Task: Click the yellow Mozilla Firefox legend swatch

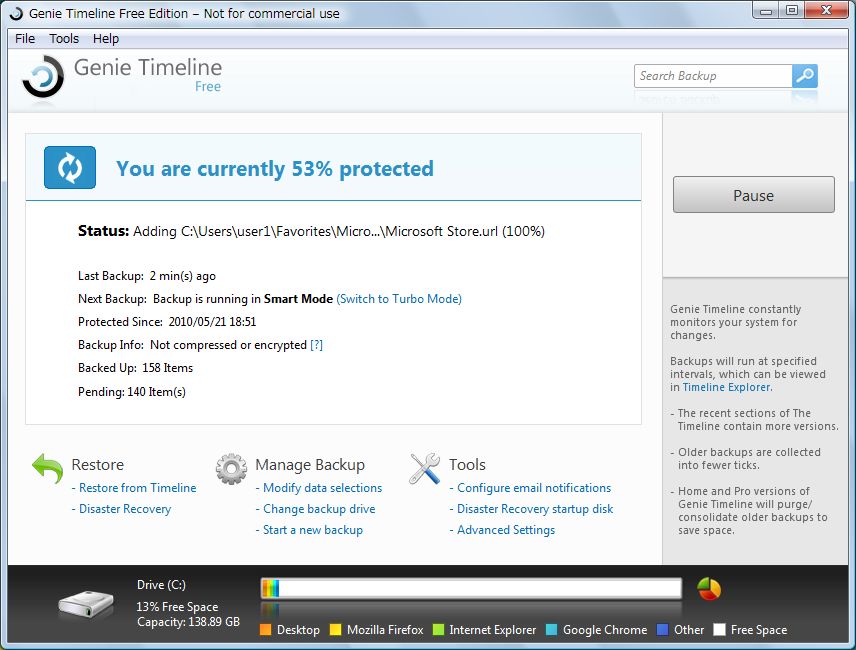Action: click(x=335, y=630)
